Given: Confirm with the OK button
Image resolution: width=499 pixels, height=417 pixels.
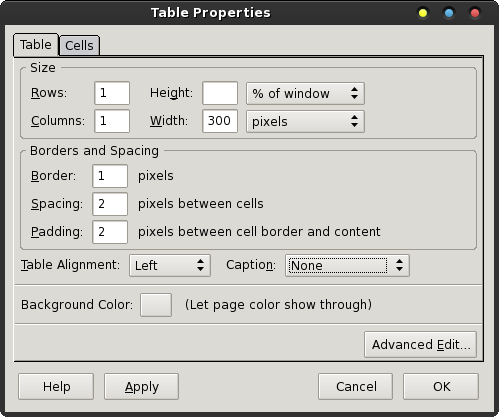Looking at the screenshot, I should click(441, 387).
